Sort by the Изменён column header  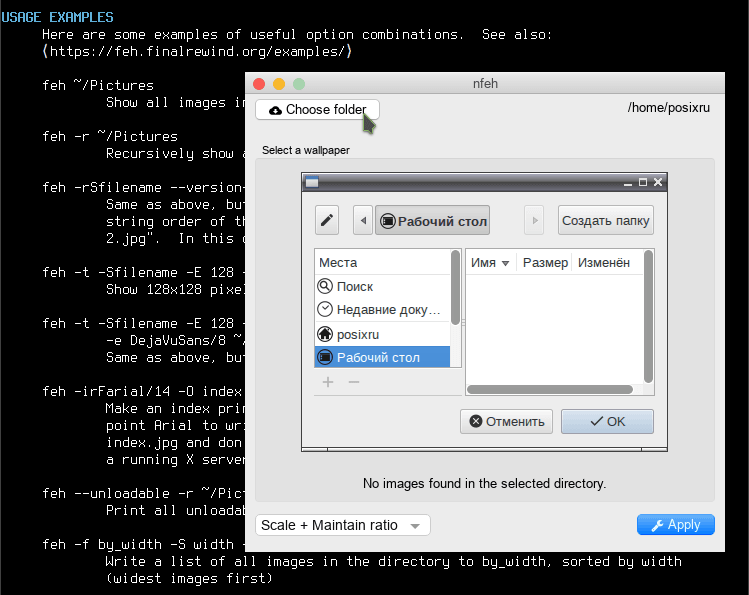[604, 263]
